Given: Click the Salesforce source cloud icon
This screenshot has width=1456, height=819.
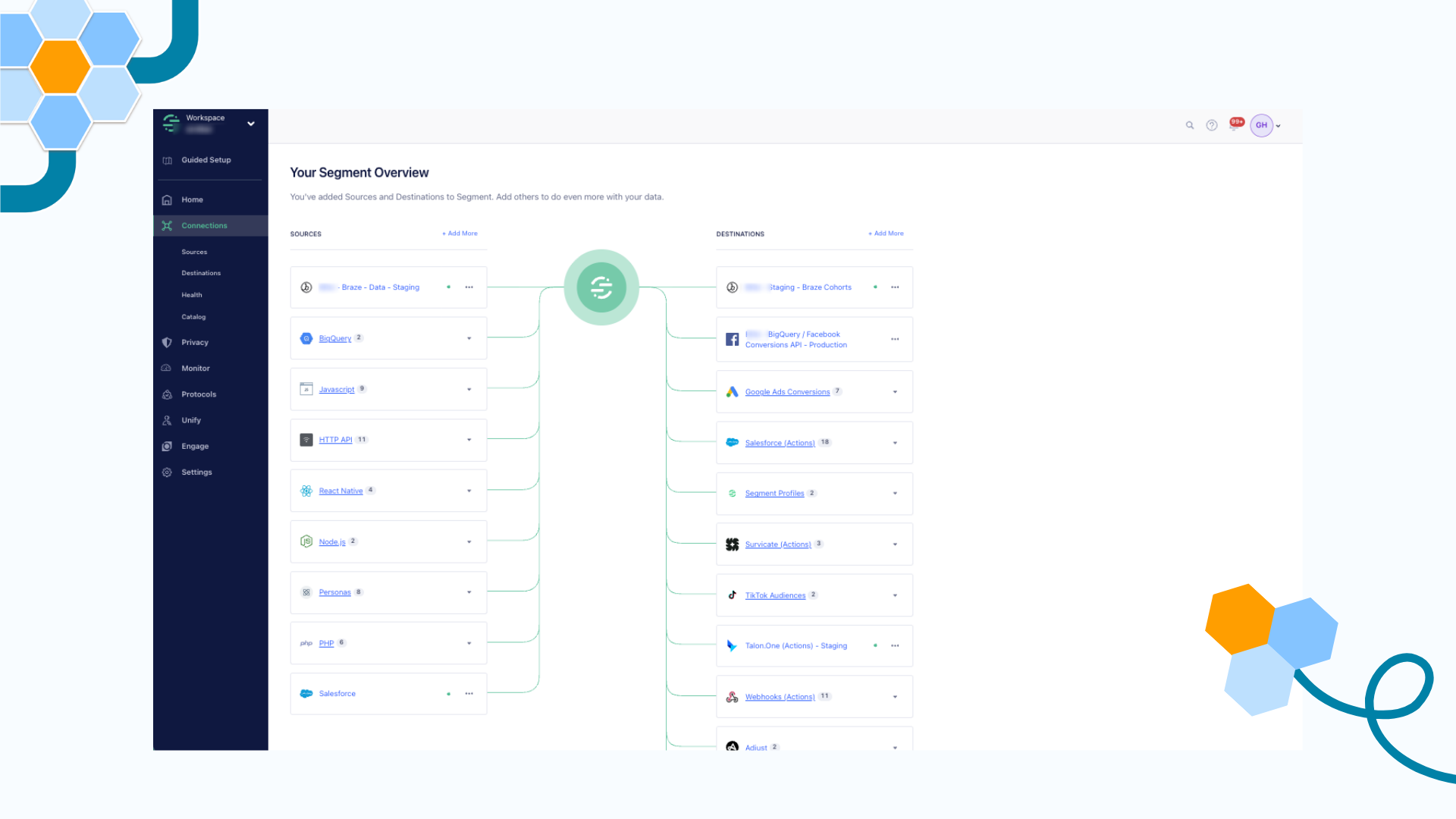Looking at the screenshot, I should pyautogui.click(x=306, y=694).
